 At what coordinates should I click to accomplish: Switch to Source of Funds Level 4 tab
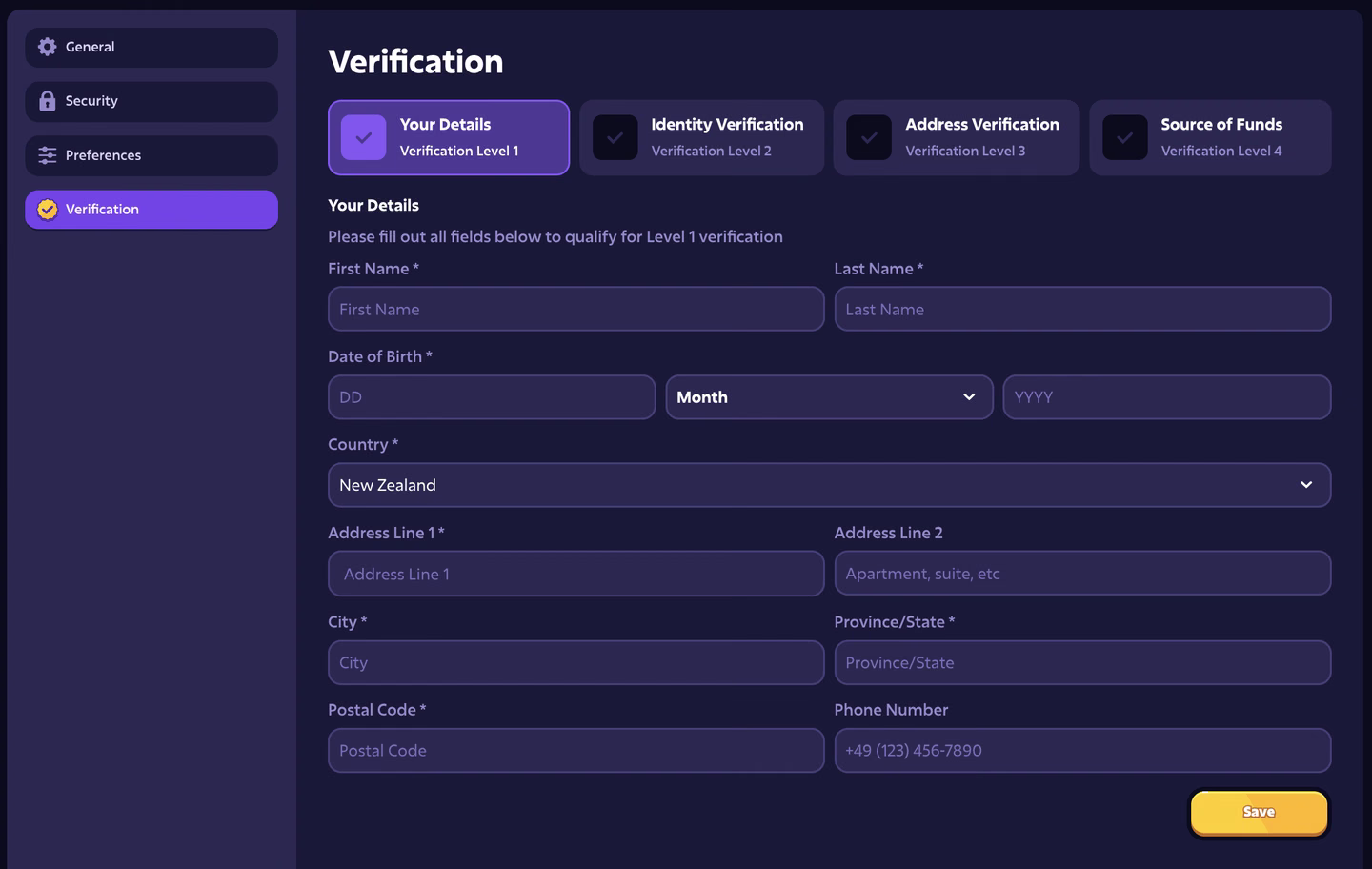click(x=1210, y=137)
